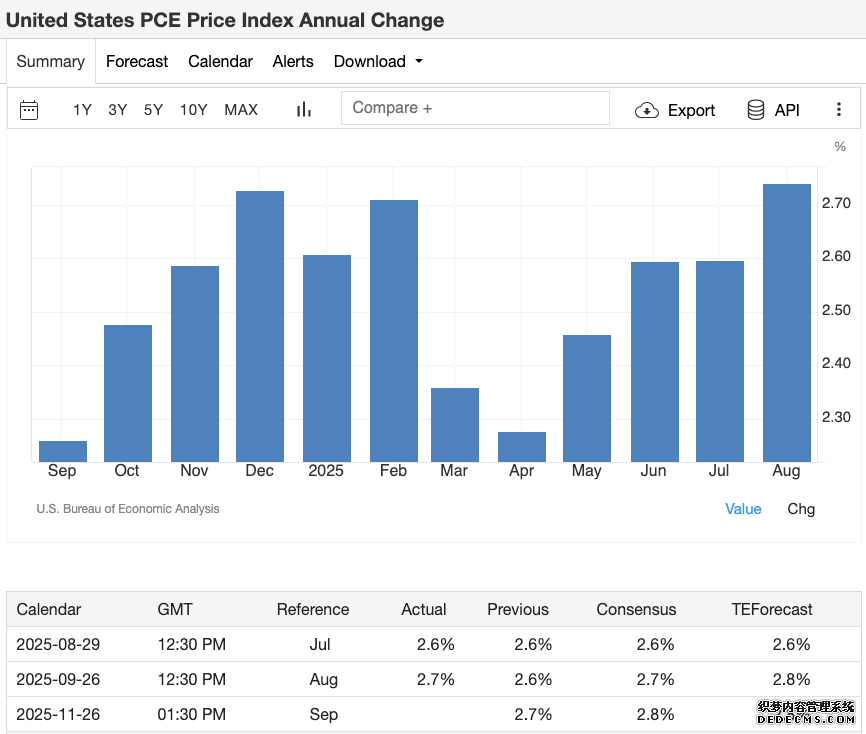Click the Dec bar in the chart
Screen dimensions: 866x734
pos(260,326)
